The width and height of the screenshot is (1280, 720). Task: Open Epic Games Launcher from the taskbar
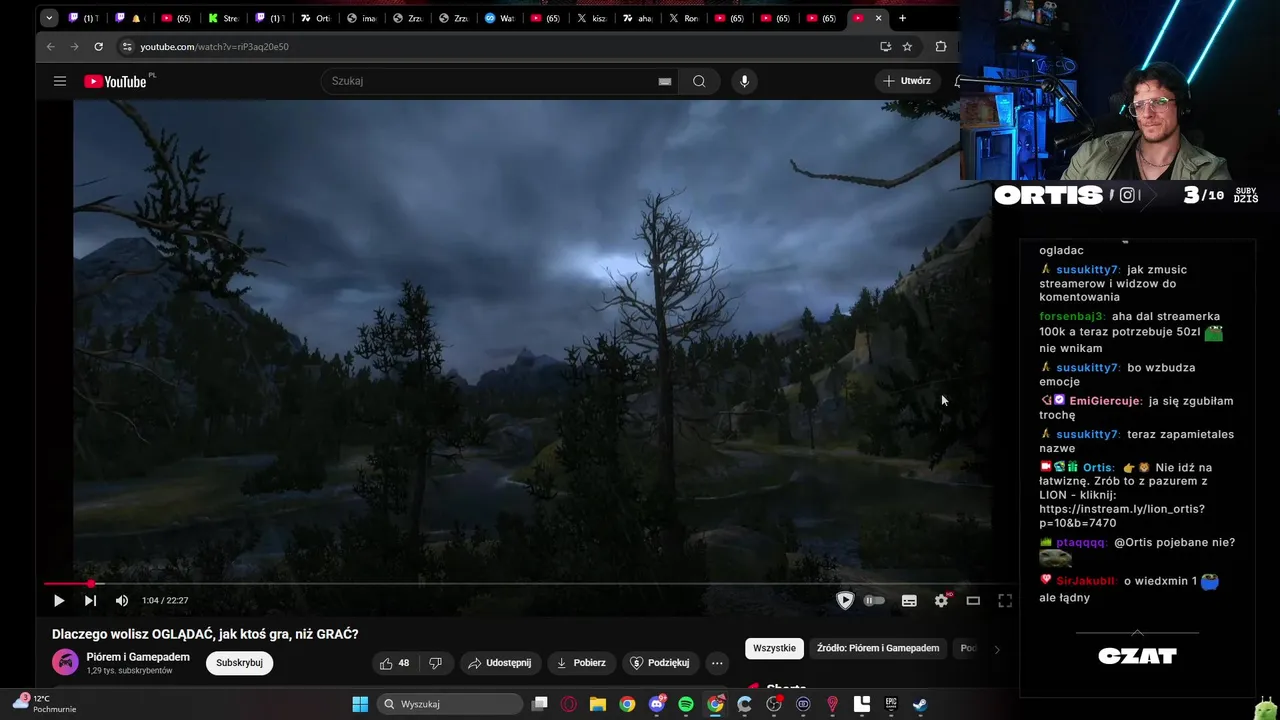pos(891,704)
